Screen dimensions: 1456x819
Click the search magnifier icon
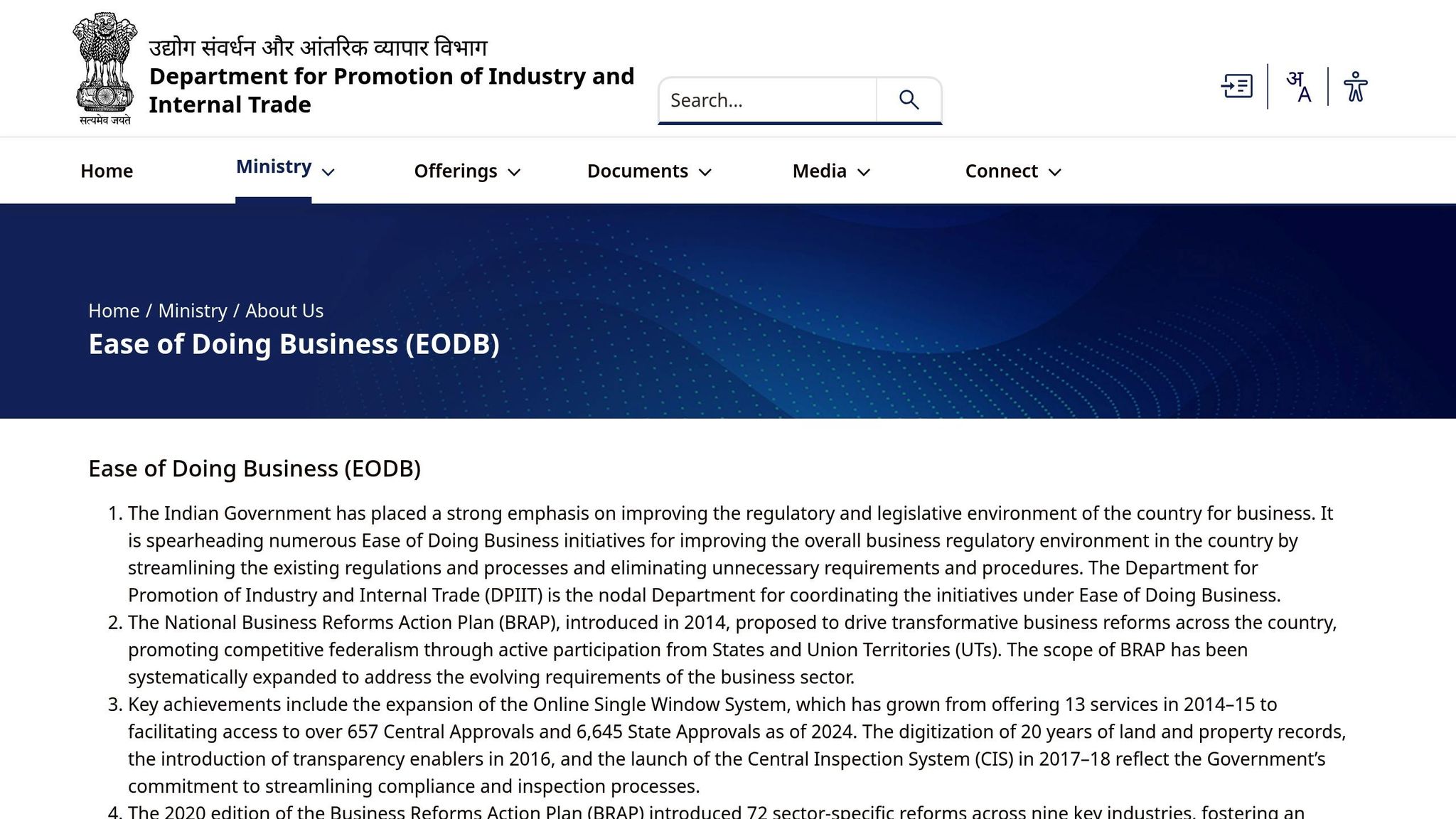[909, 100]
